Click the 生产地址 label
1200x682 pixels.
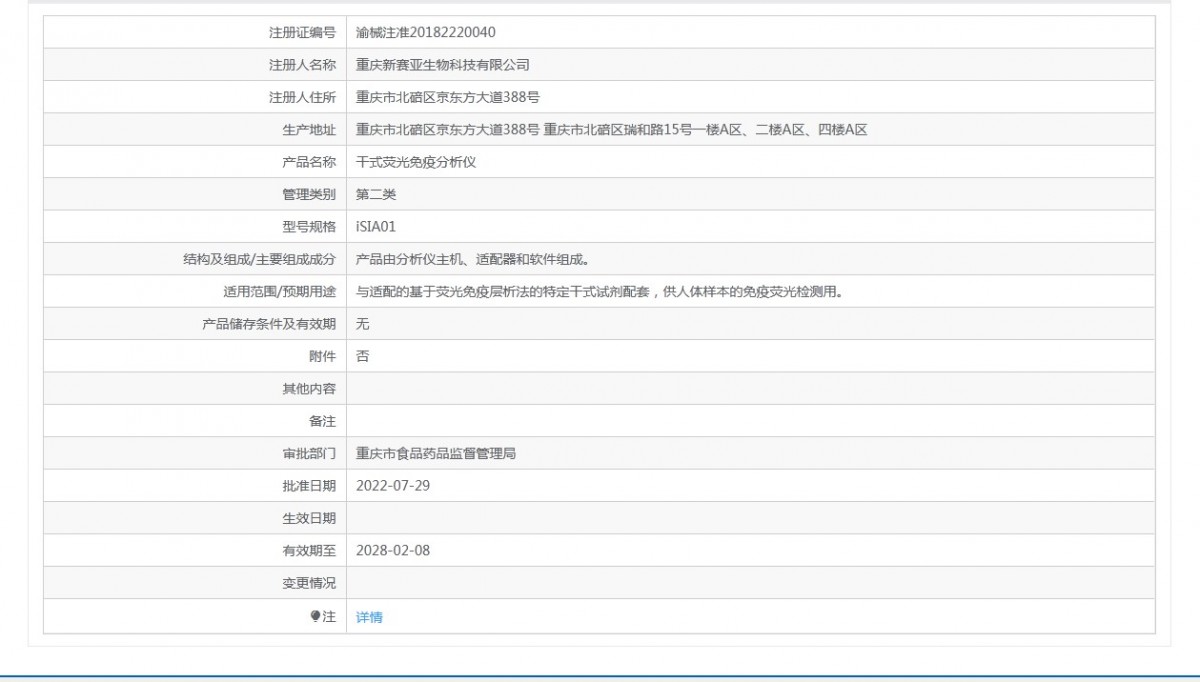(310, 130)
